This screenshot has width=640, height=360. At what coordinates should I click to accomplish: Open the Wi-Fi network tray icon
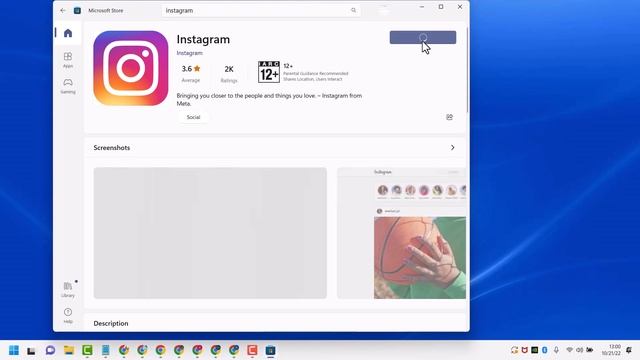point(570,350)
